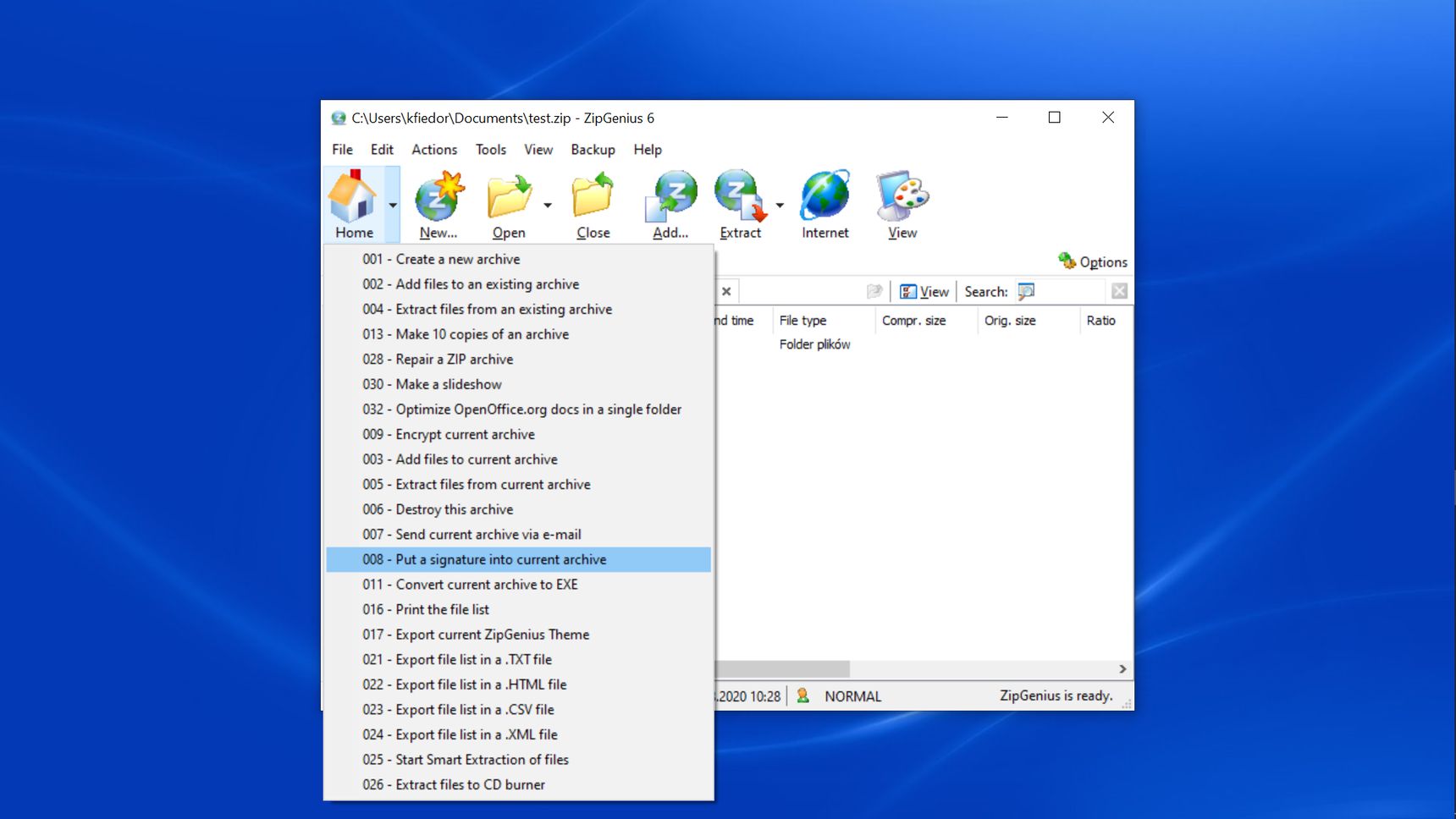The image size is (1456, 819).
Task: Expand the Extract button dropdown arrow
Action: point(780,205)
